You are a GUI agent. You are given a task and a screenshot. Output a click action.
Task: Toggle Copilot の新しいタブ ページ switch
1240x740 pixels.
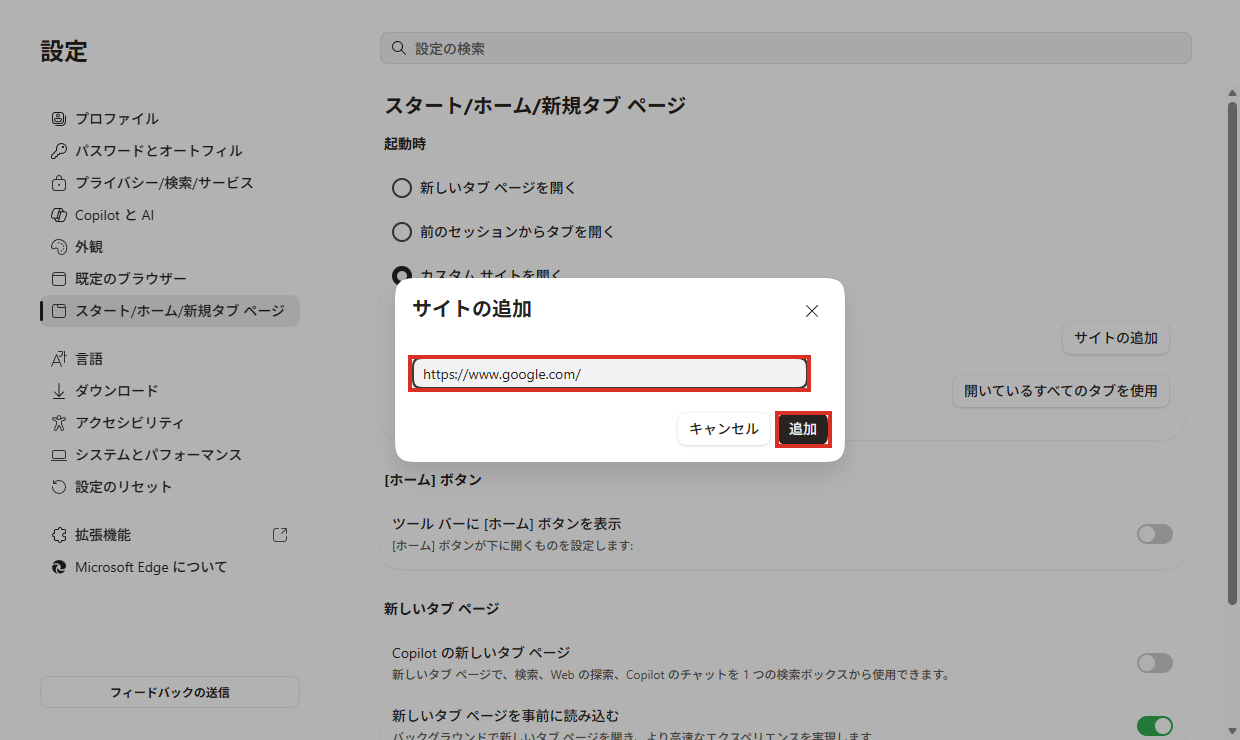click(1155, 662)
